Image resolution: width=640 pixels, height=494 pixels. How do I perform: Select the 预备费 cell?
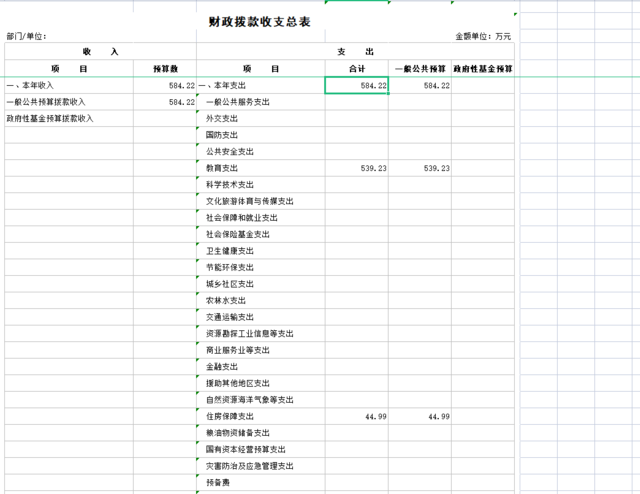coord(218,482)
